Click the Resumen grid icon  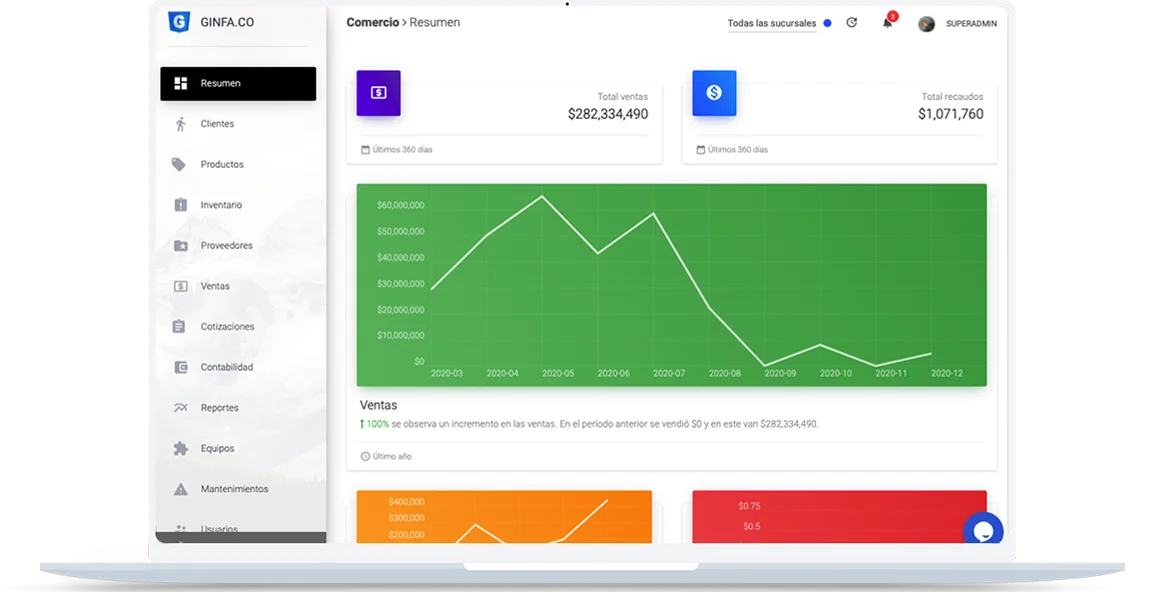[x=181, y=84]
